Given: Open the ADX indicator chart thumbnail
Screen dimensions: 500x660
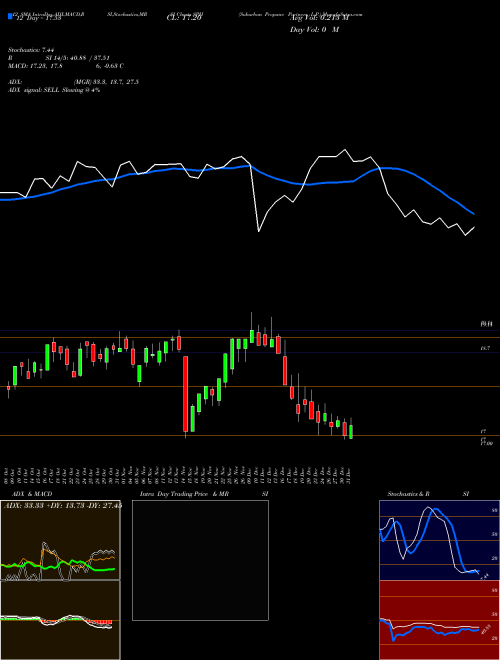Looking at the screenshot, I should click(x=60, y=540).
